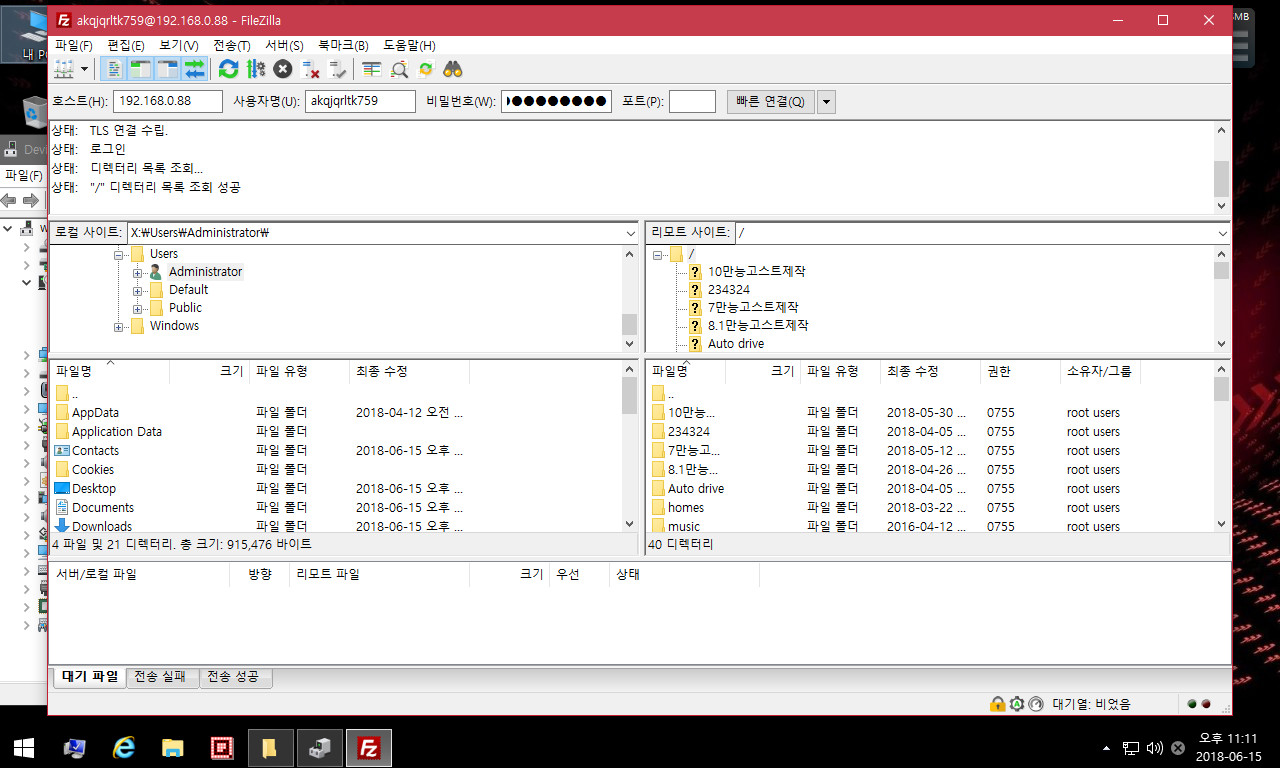Expand the Default folder node
The image size is (1280, 768).
[138, 290]
